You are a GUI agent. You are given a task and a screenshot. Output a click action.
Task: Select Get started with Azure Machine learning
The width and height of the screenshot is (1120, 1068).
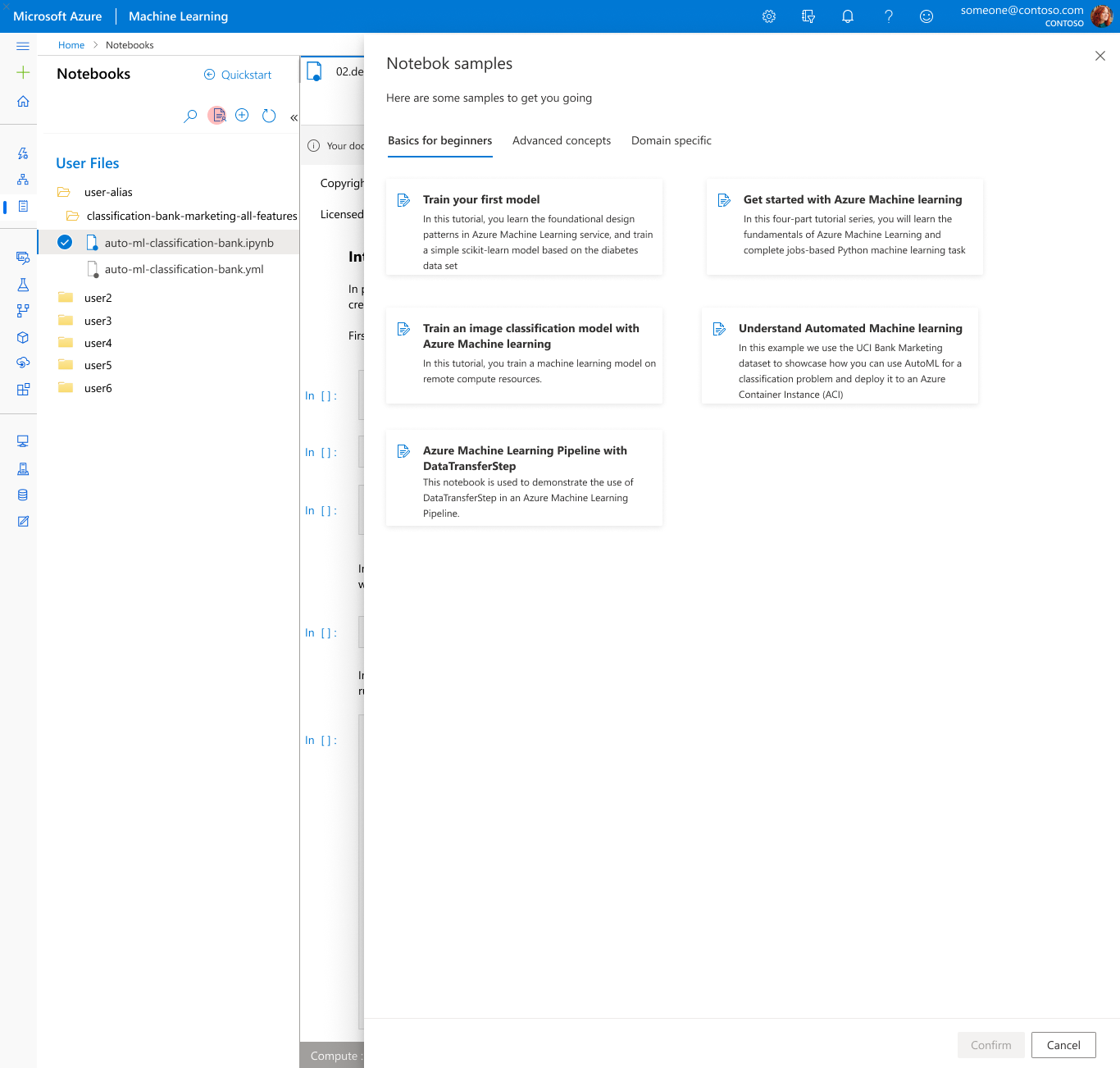pyautogui.click(x=845, y=226)
